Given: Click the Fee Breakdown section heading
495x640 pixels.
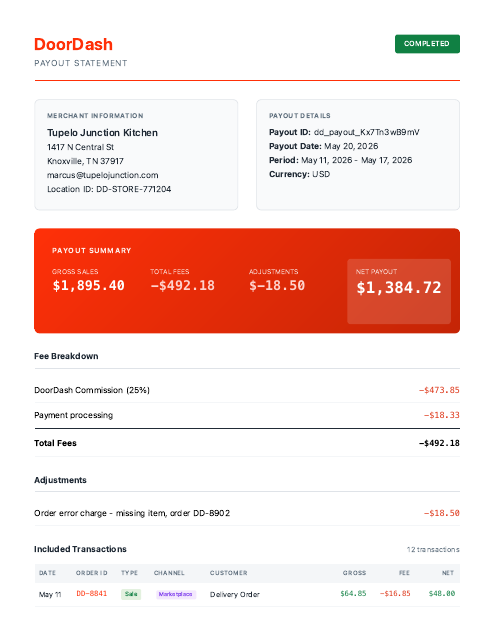Looking at the screenshot, I should pos(66,356).
